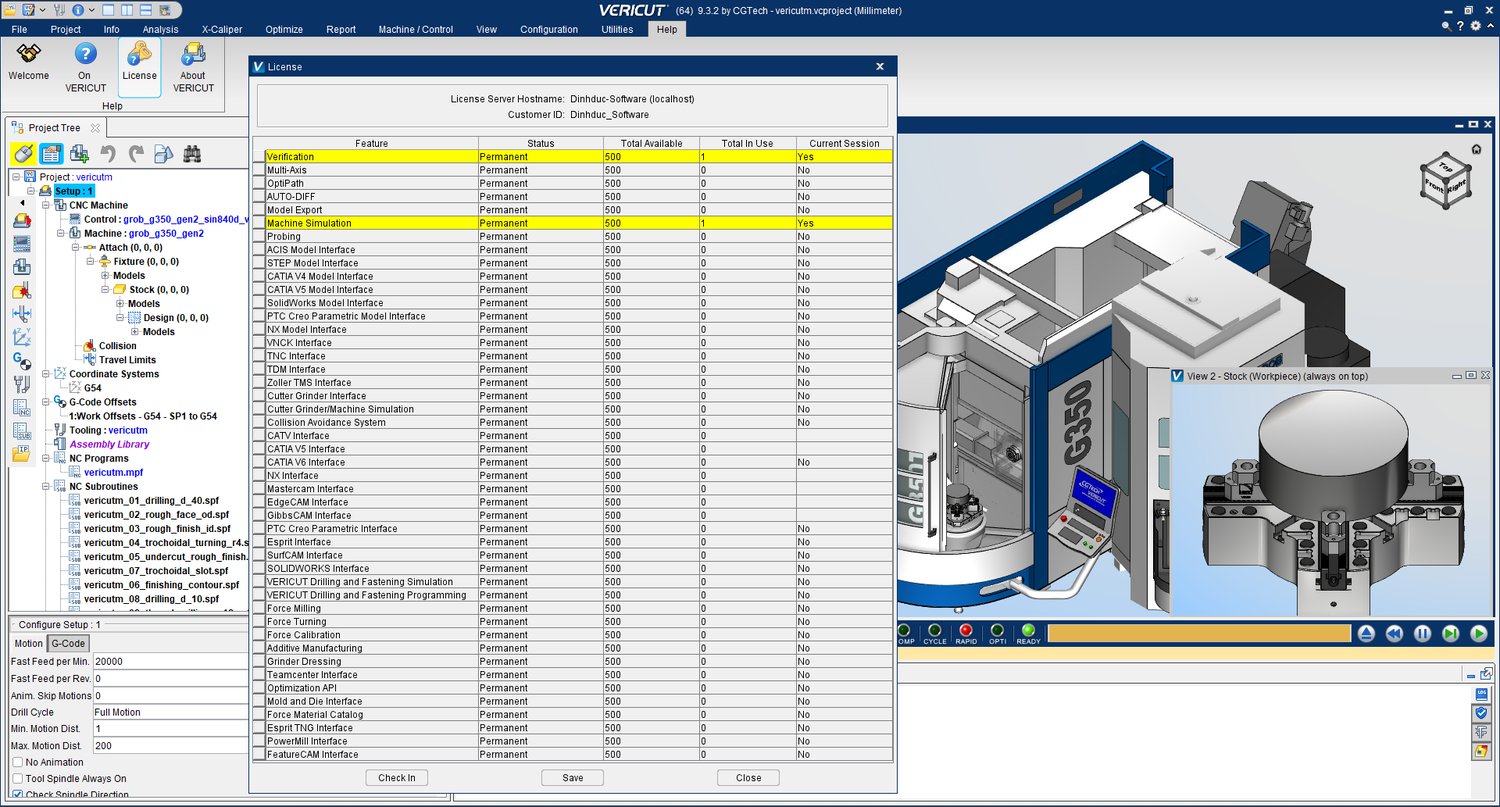Click the coordinate system icon in left sidebar

click(22, 337)
